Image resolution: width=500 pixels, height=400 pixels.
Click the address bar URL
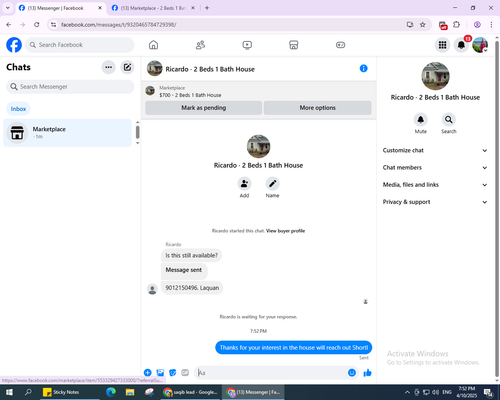(119, 25)
